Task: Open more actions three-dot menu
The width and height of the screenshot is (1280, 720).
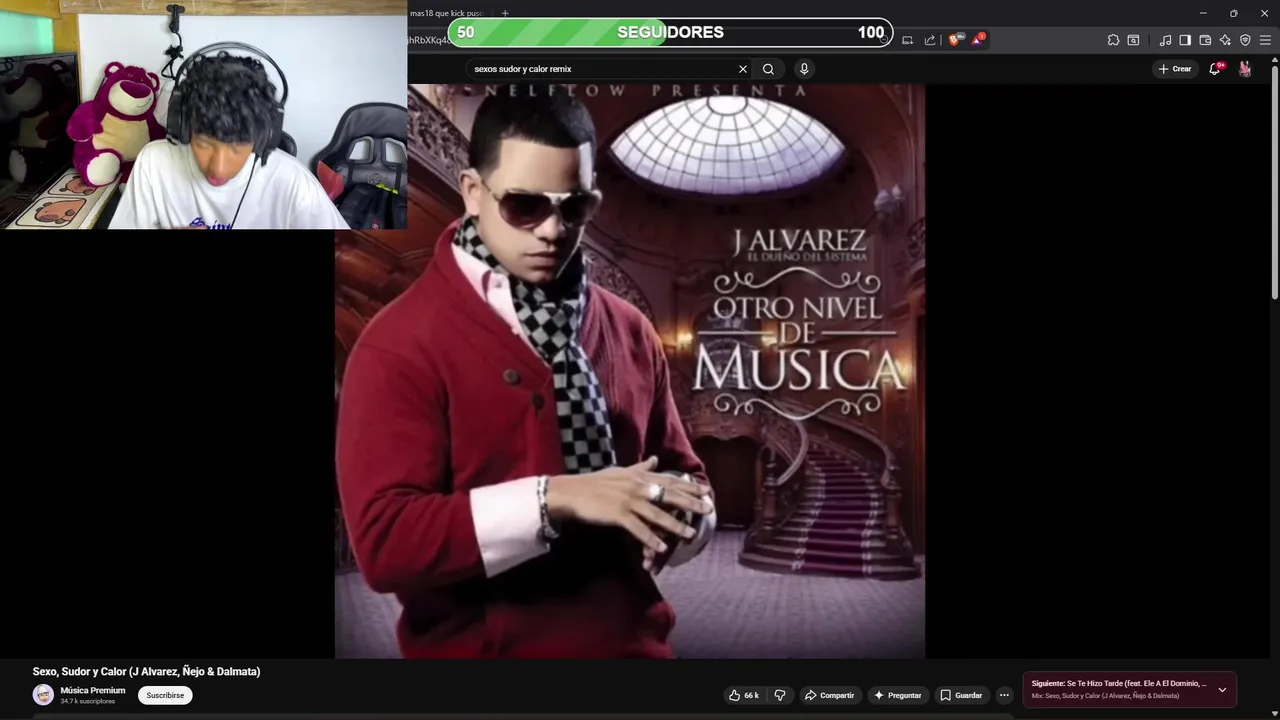Action: (1004, 695)
